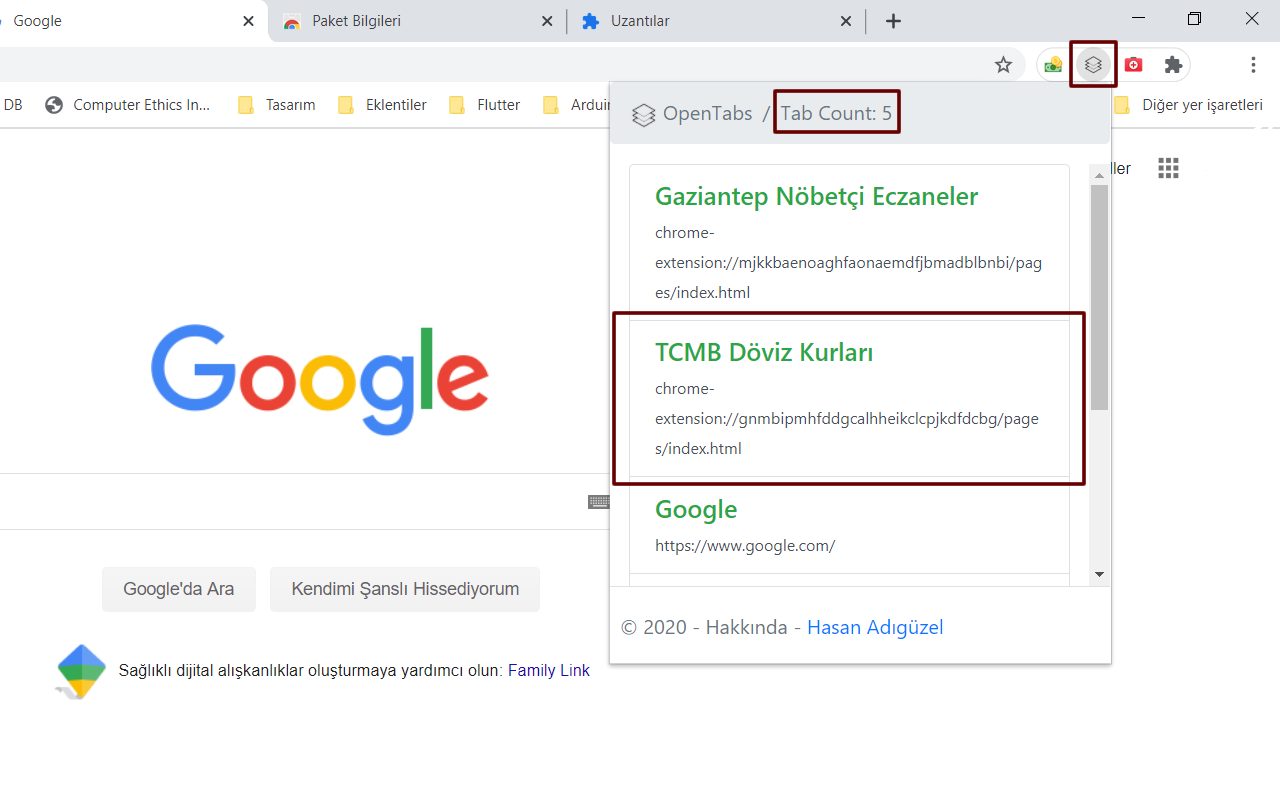1280x800 pixels.
Task: Open the Arduino bookmark folder
Action: 576,105
